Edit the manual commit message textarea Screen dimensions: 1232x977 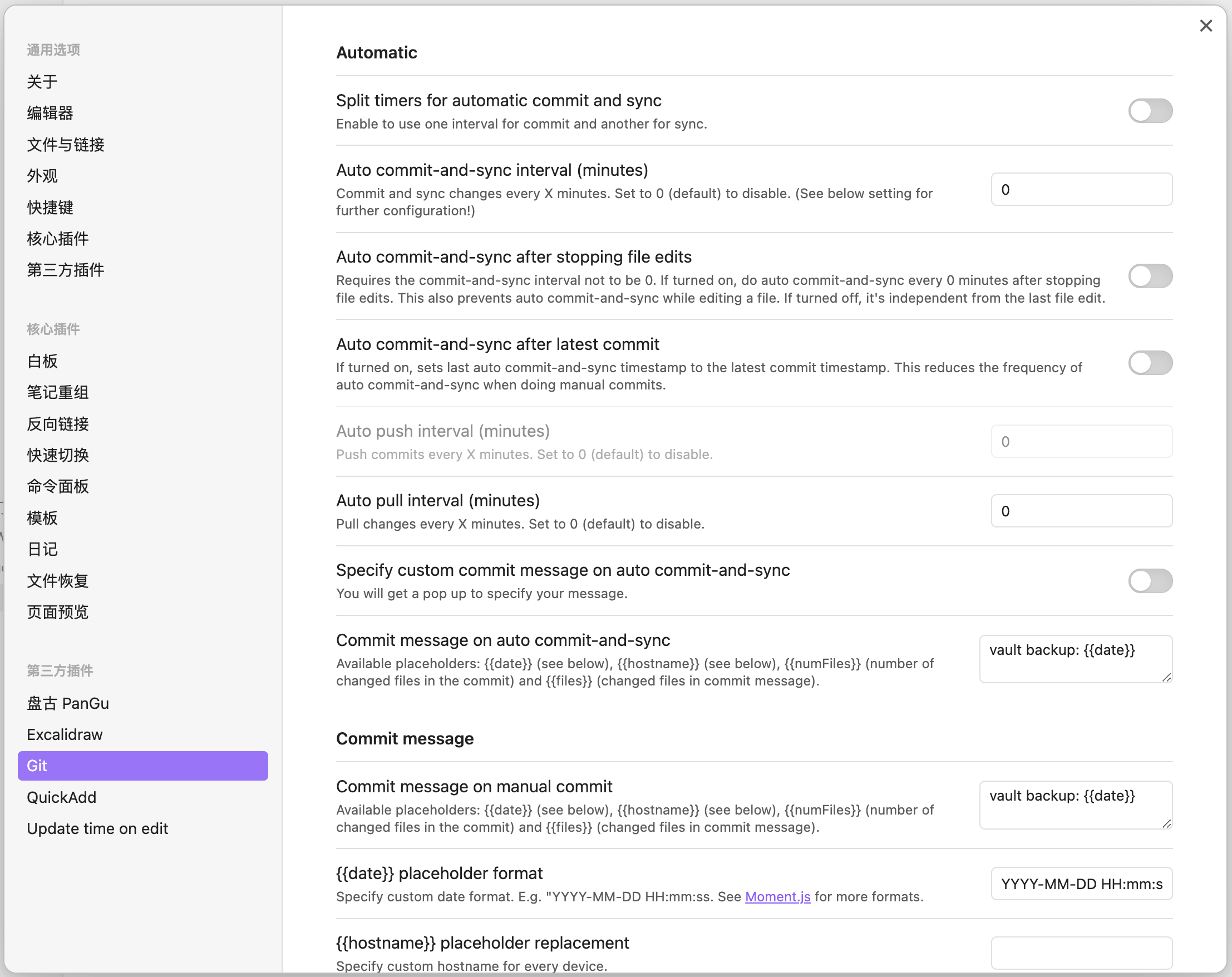[x=1076, y=805]
